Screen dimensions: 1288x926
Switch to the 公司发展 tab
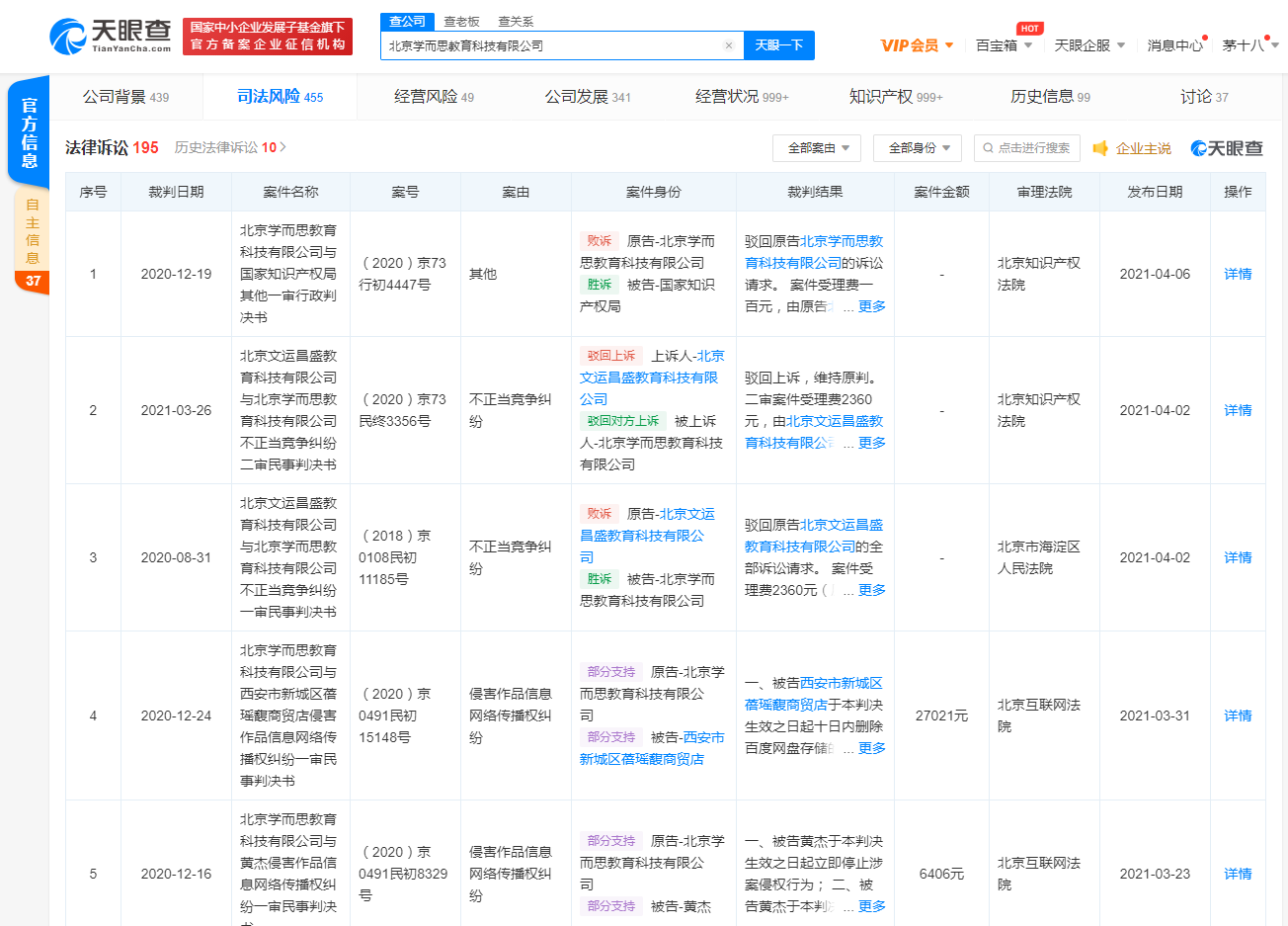(x=588, y=97)
